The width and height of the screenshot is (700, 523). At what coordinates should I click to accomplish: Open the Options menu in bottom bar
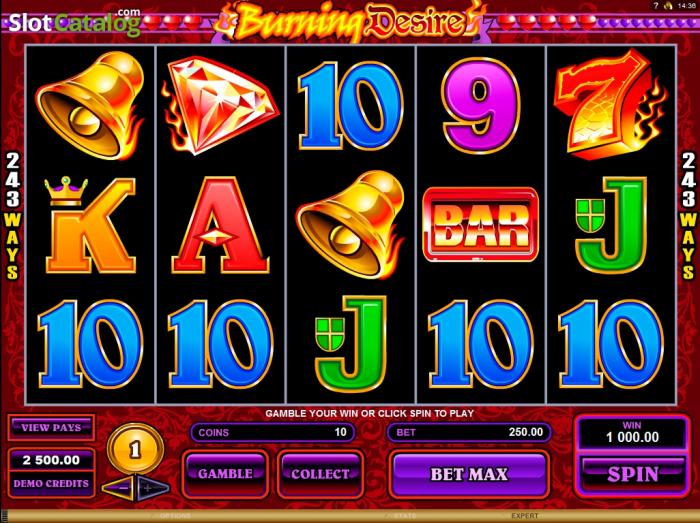click(175, 516)
